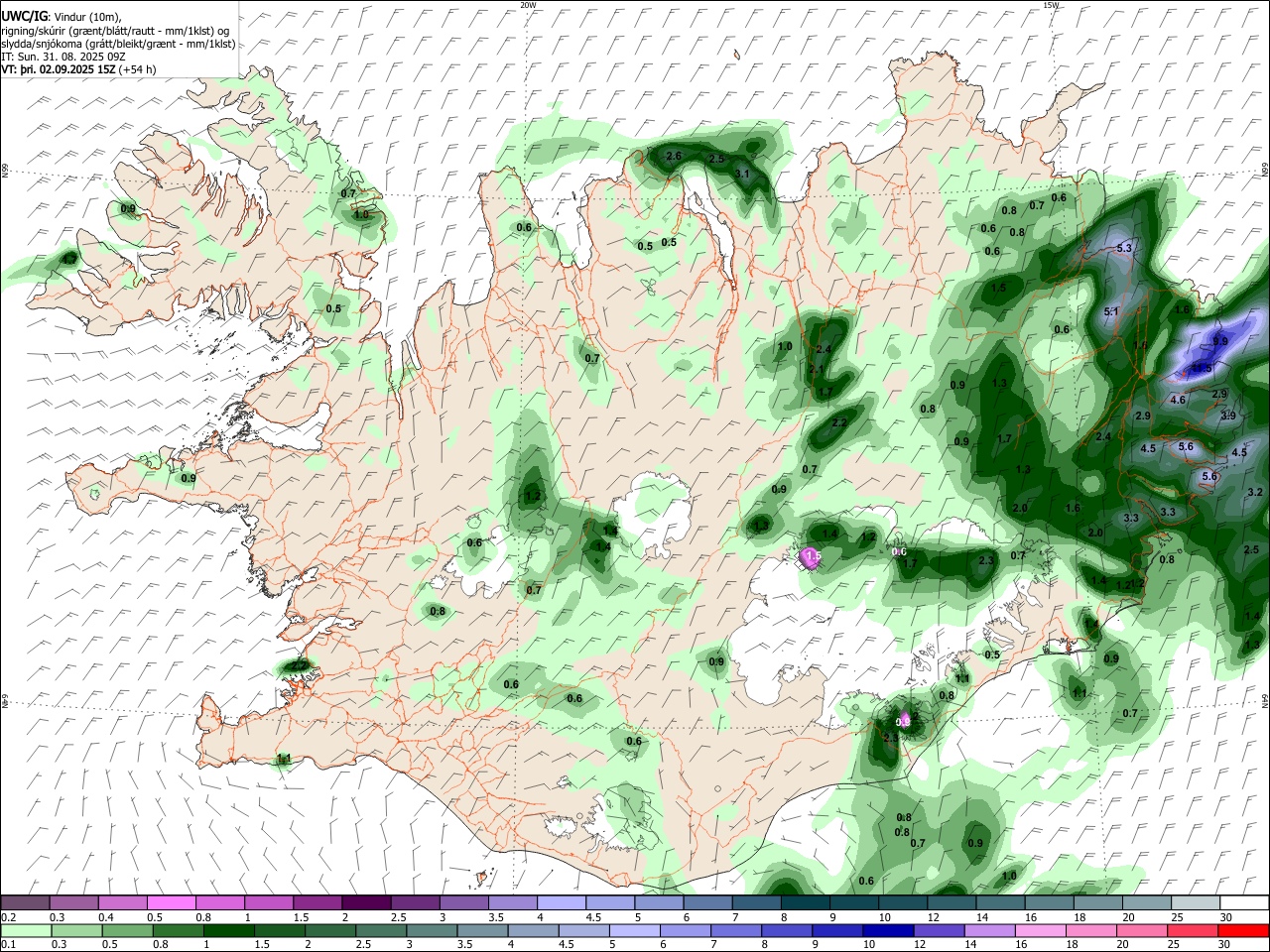1270x952 pixels.
Task: Click the 2.3 precipitation value
Action: [x=985, y=561]
